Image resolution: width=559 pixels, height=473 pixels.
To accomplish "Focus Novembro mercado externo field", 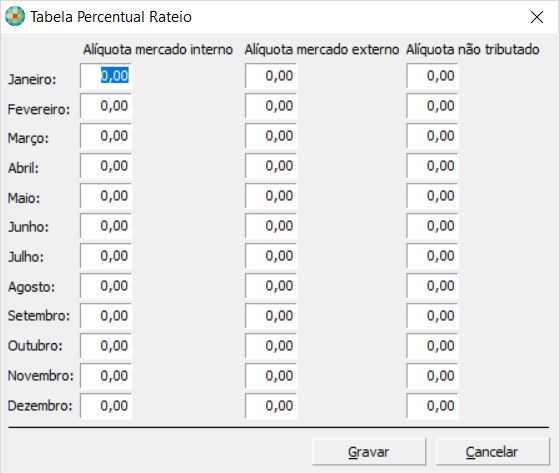I will click(271, 375).
